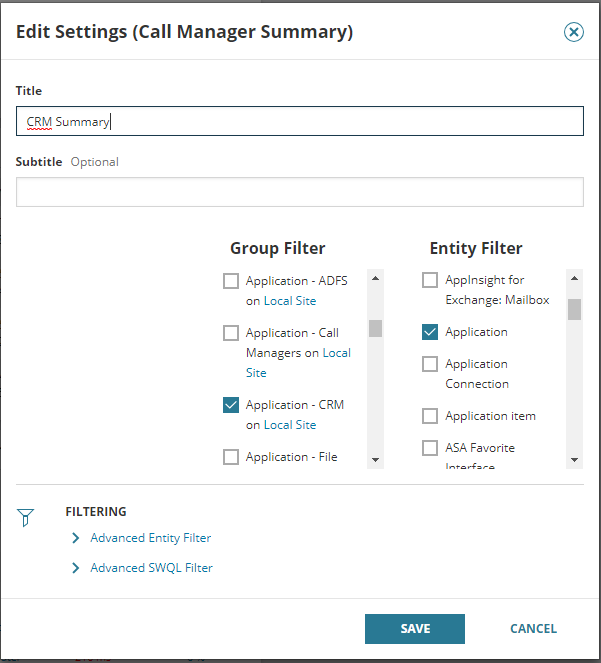This screenshot has height=663, width=601.
Task: Close the Edit Settings dialog with X icon
Action: coord(574,32)
